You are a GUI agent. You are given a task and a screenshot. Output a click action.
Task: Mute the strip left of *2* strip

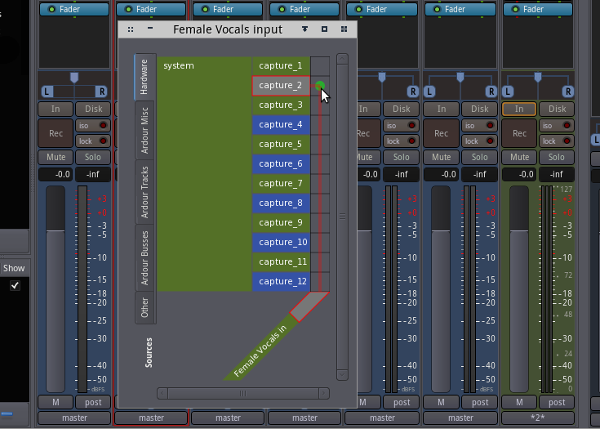tap(441, 157)
